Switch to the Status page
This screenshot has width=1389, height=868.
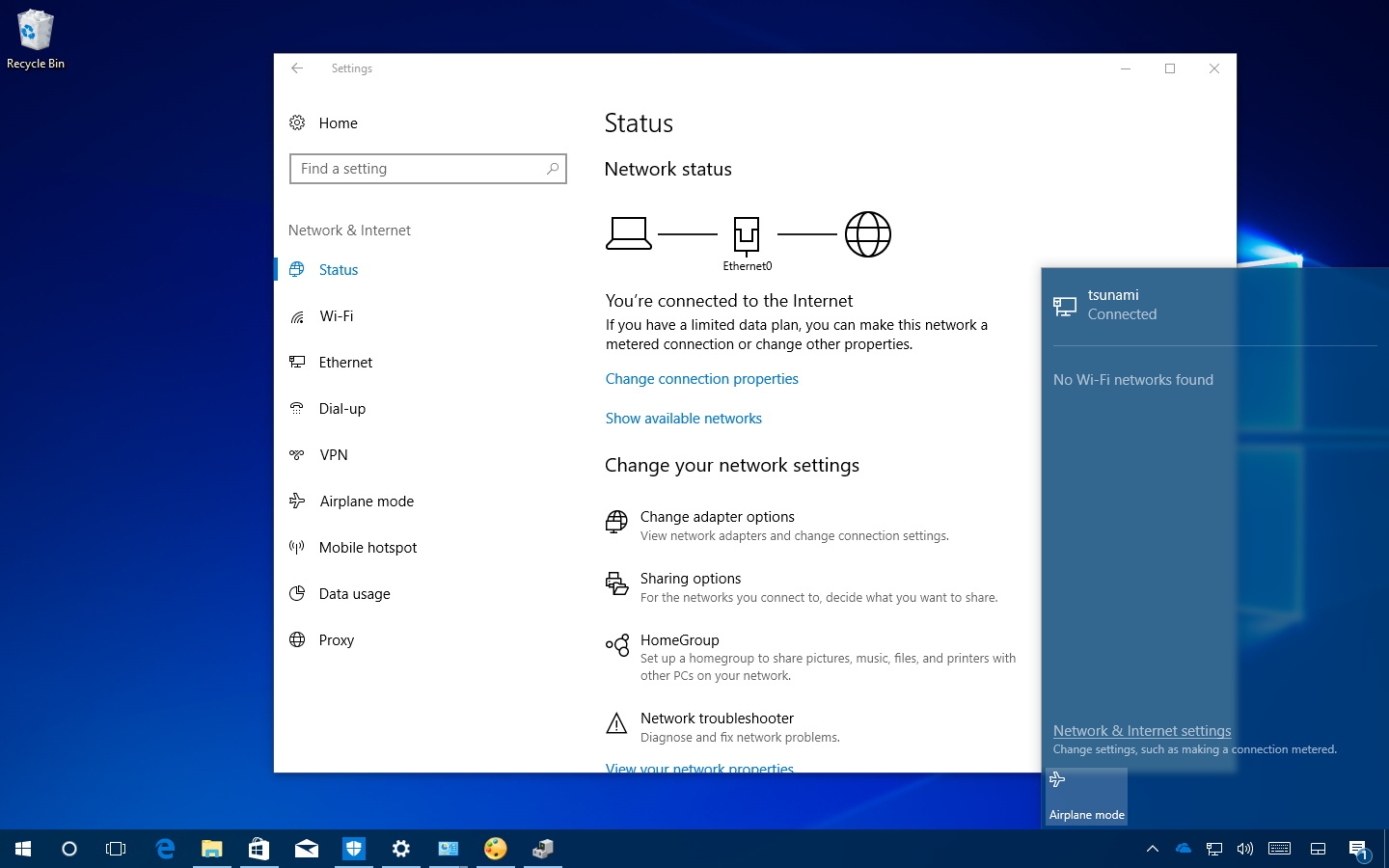pyautogui.click(x=338, y=269)
